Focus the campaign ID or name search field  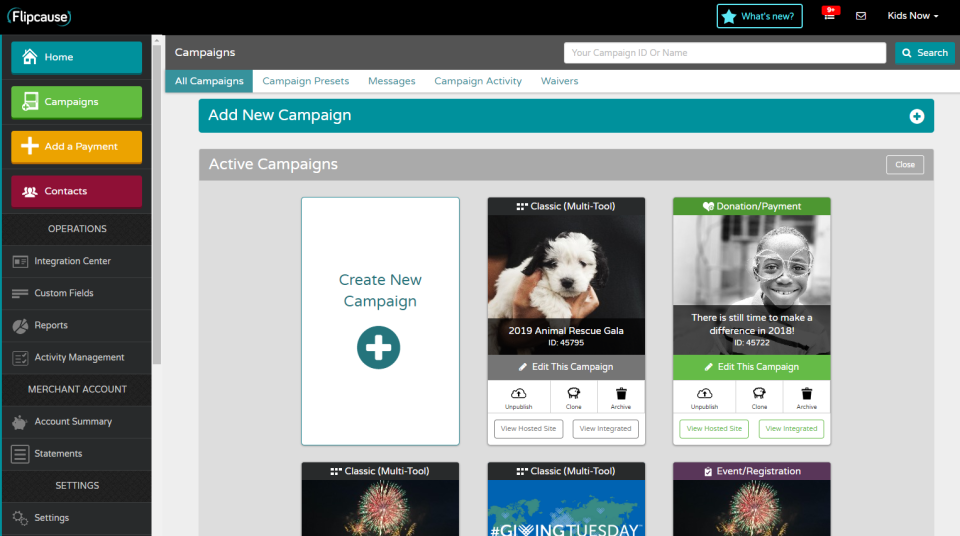pos(724,53)
